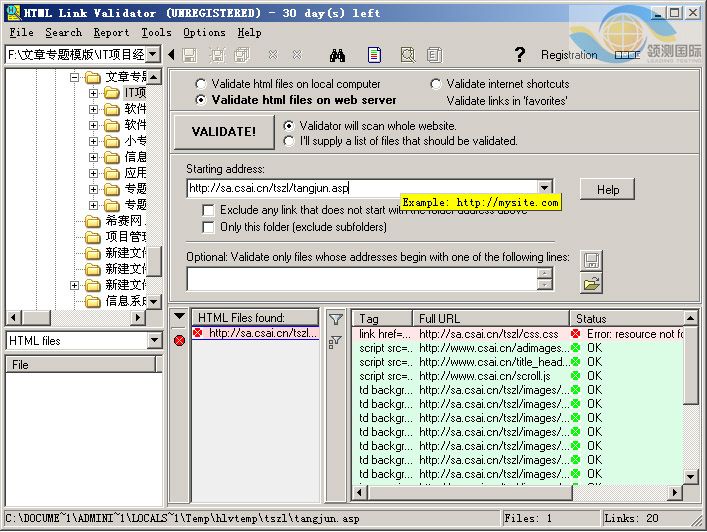Open the 'HTML files' file type dropdown

154,340
